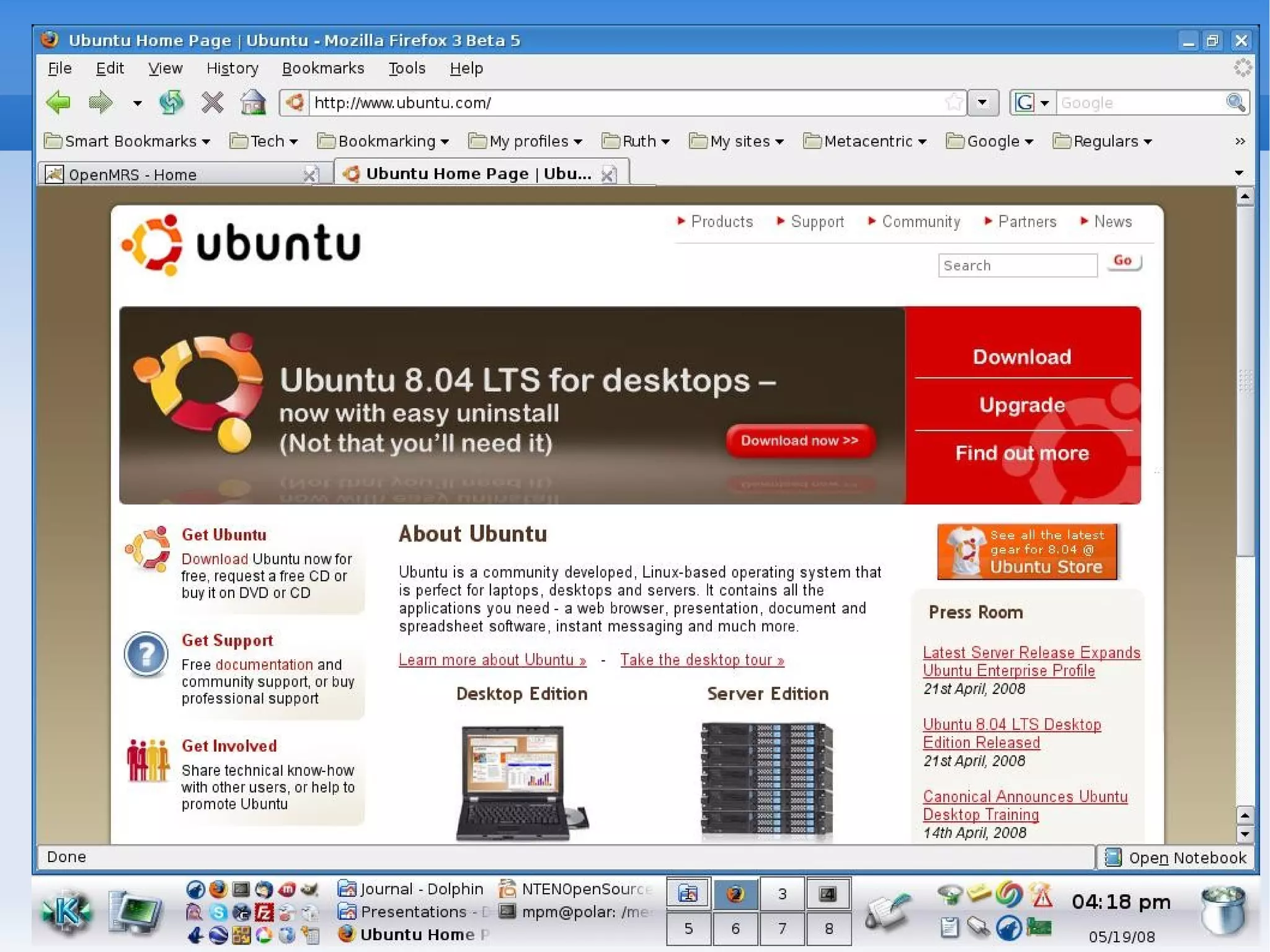Click the vertical page scrollbar thumb
1270x952 pixels.
point(1245,381)
